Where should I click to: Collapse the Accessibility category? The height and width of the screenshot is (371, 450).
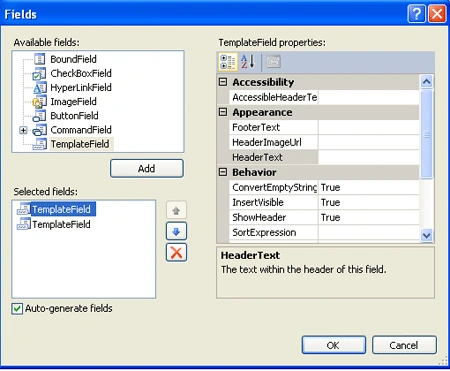tap(223, 82)
